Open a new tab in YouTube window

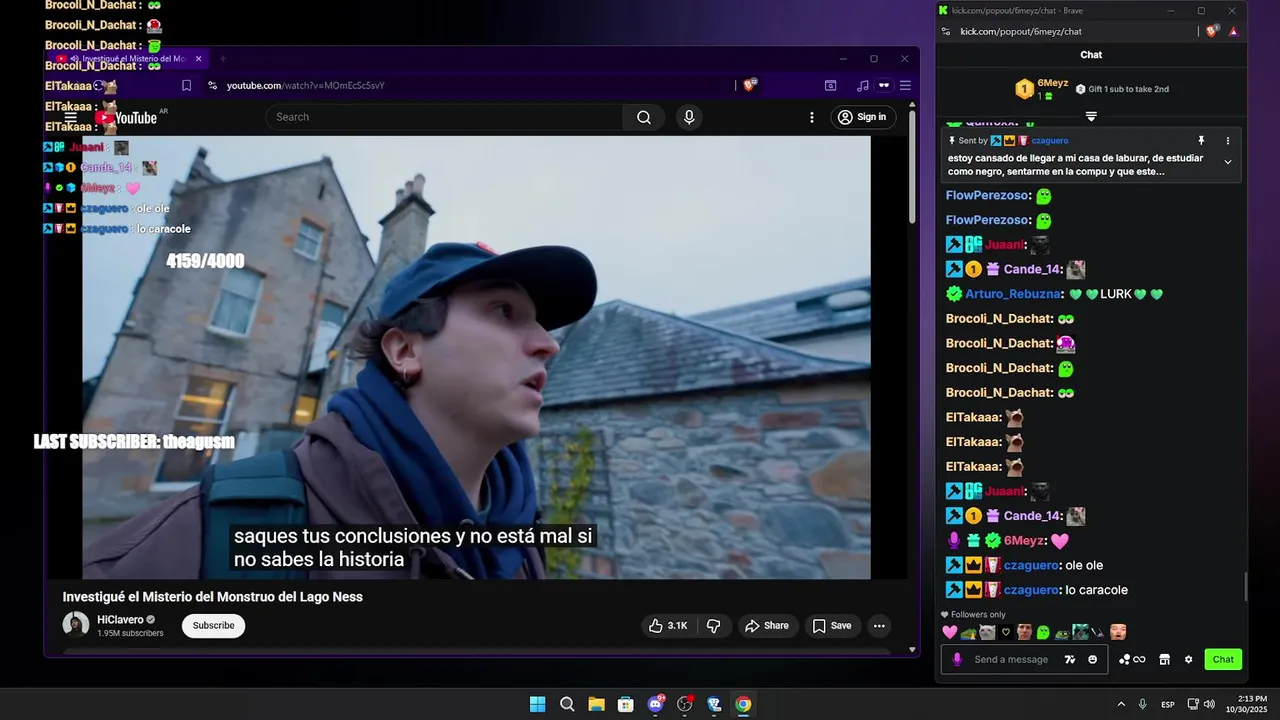[x=223, y=59]
